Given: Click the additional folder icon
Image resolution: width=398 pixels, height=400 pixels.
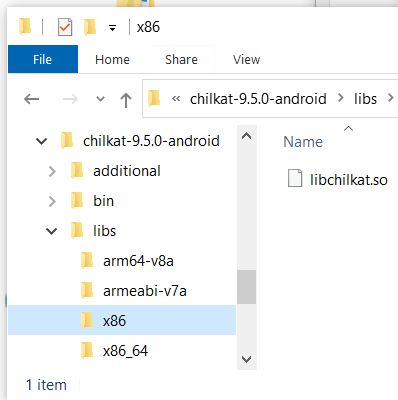Looking at the screenshot, I should (77, 170).
